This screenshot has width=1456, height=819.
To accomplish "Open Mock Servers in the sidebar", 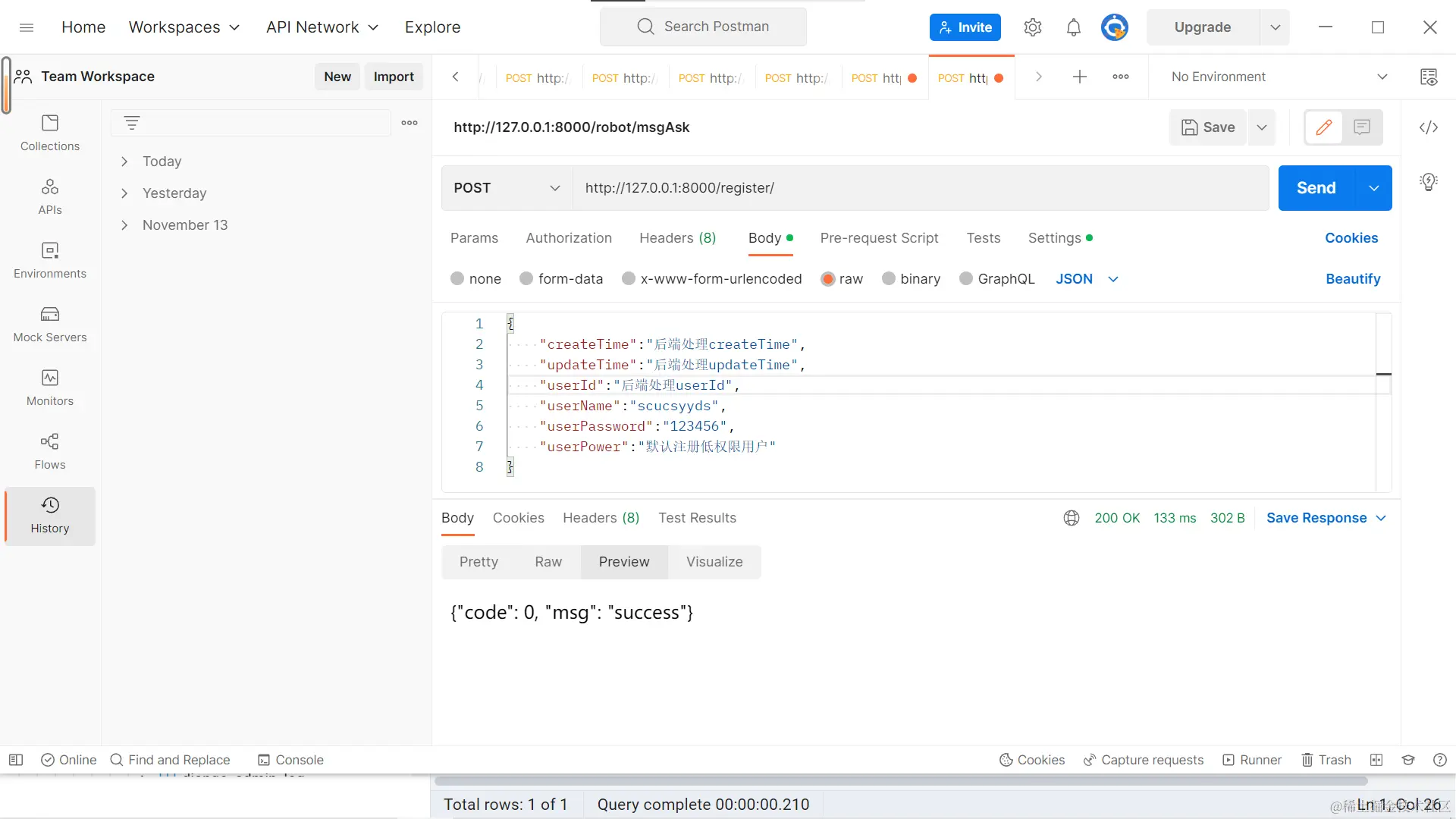I will [x=50, y=324].
